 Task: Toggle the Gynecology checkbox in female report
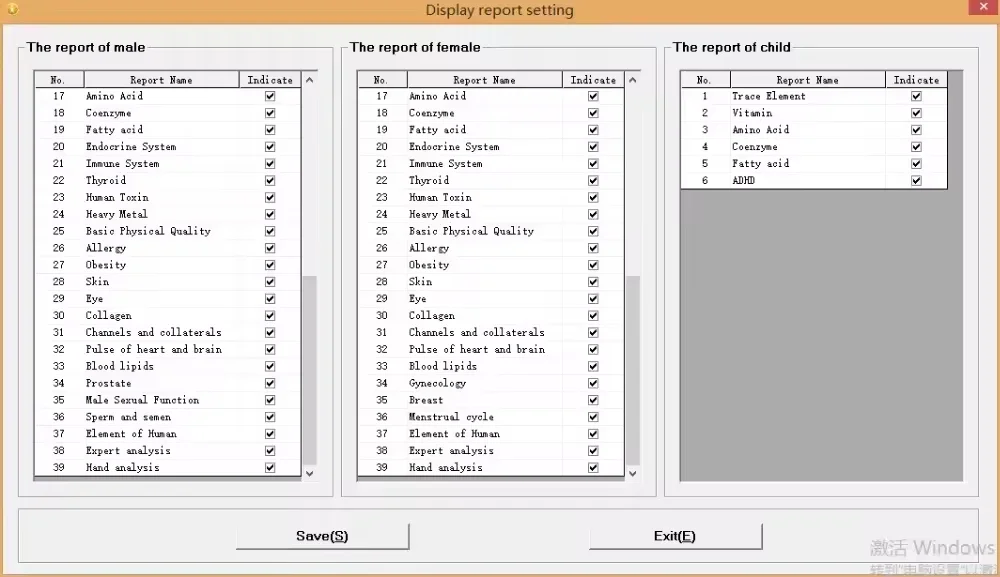593,383
